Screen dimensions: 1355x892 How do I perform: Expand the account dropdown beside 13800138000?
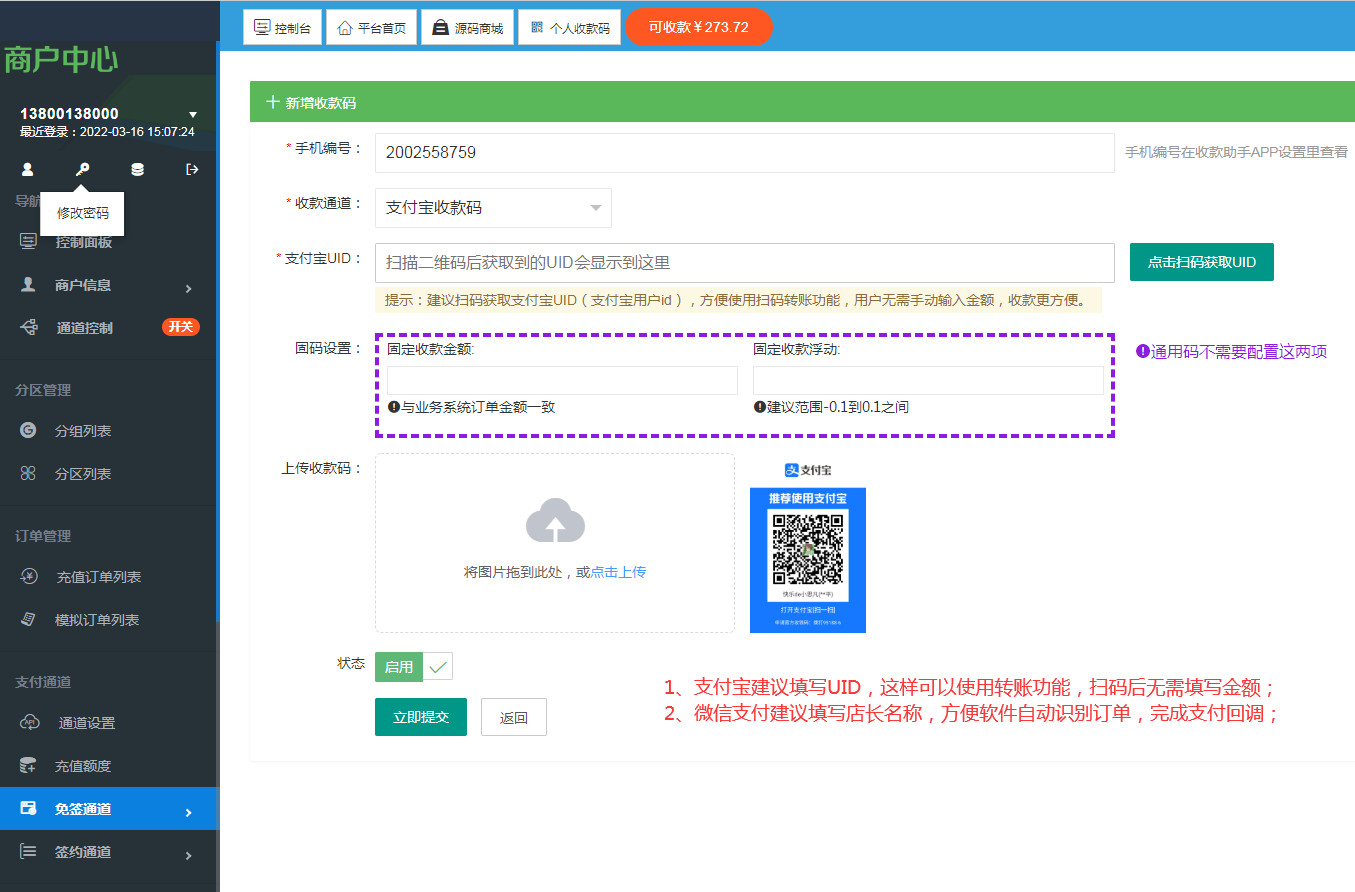(193, 115)
